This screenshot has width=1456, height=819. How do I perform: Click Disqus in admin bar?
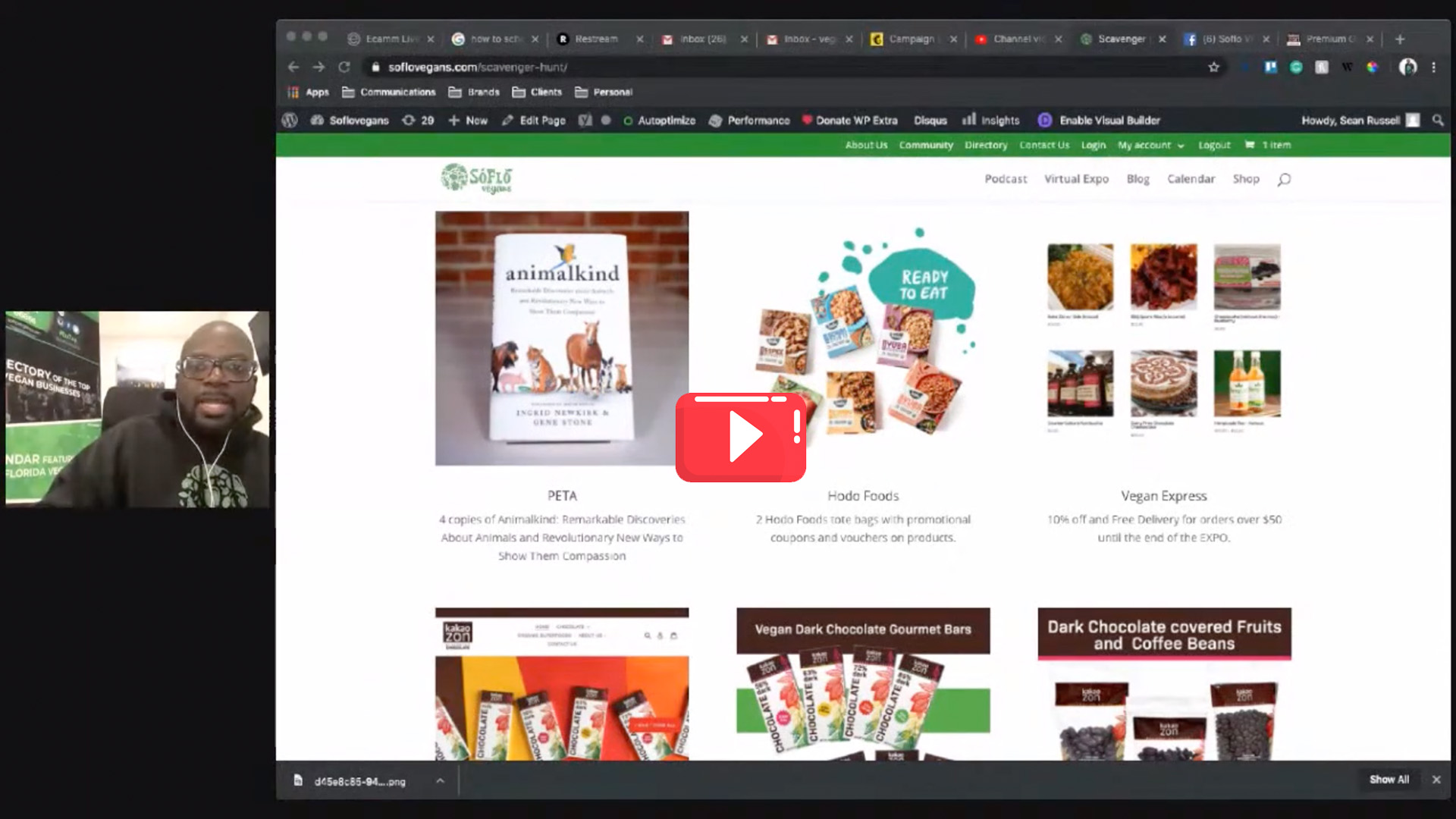pyautogui.click(x=930, y=120)
